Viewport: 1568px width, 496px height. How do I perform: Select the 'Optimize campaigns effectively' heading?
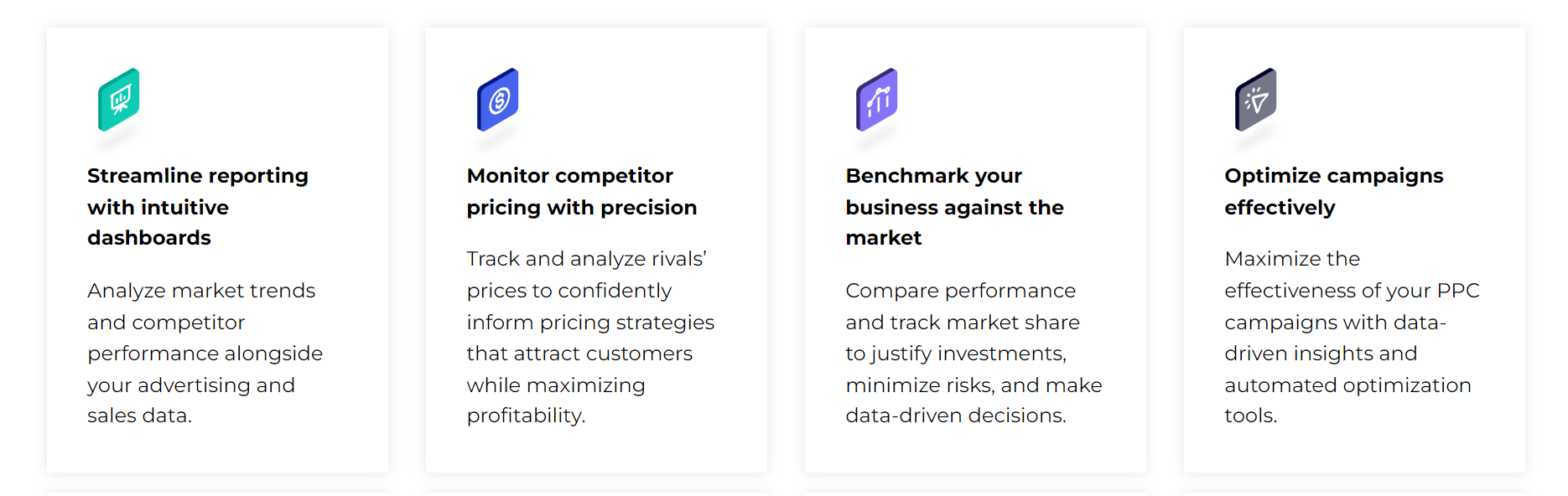1333,192
